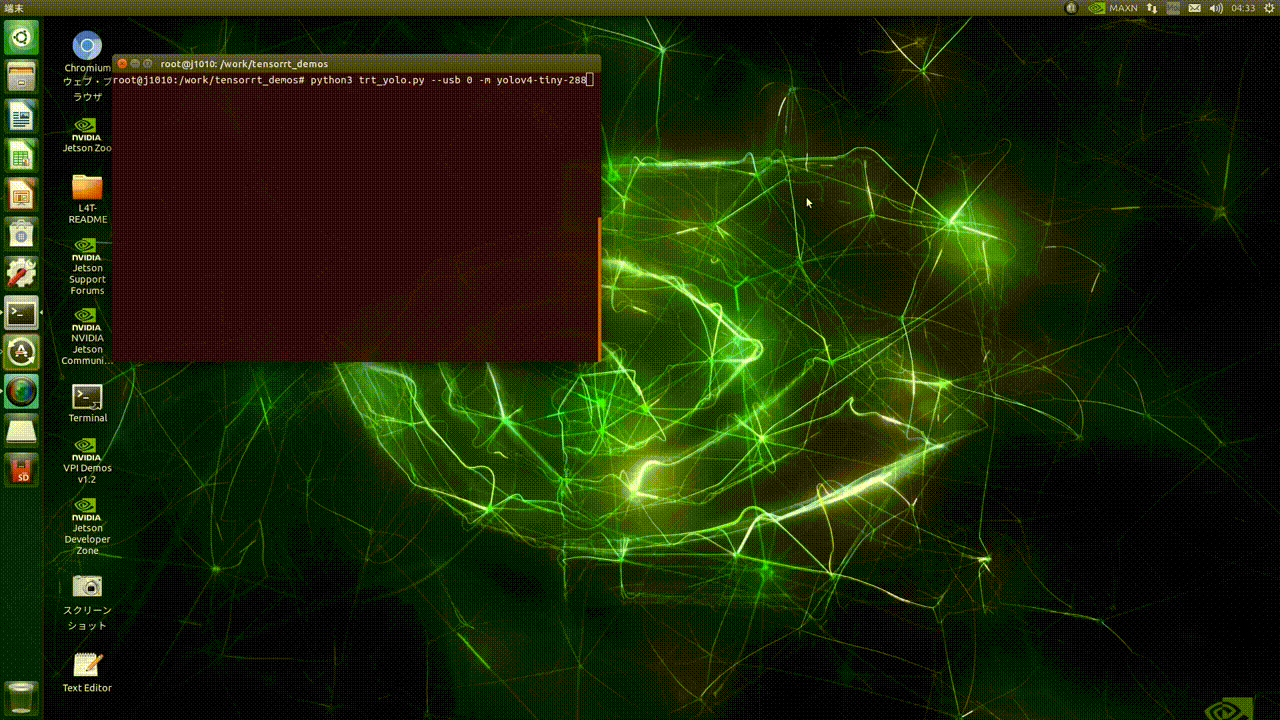
Task: Open the screenshot tool camera icon
Action: click(87, 586)
